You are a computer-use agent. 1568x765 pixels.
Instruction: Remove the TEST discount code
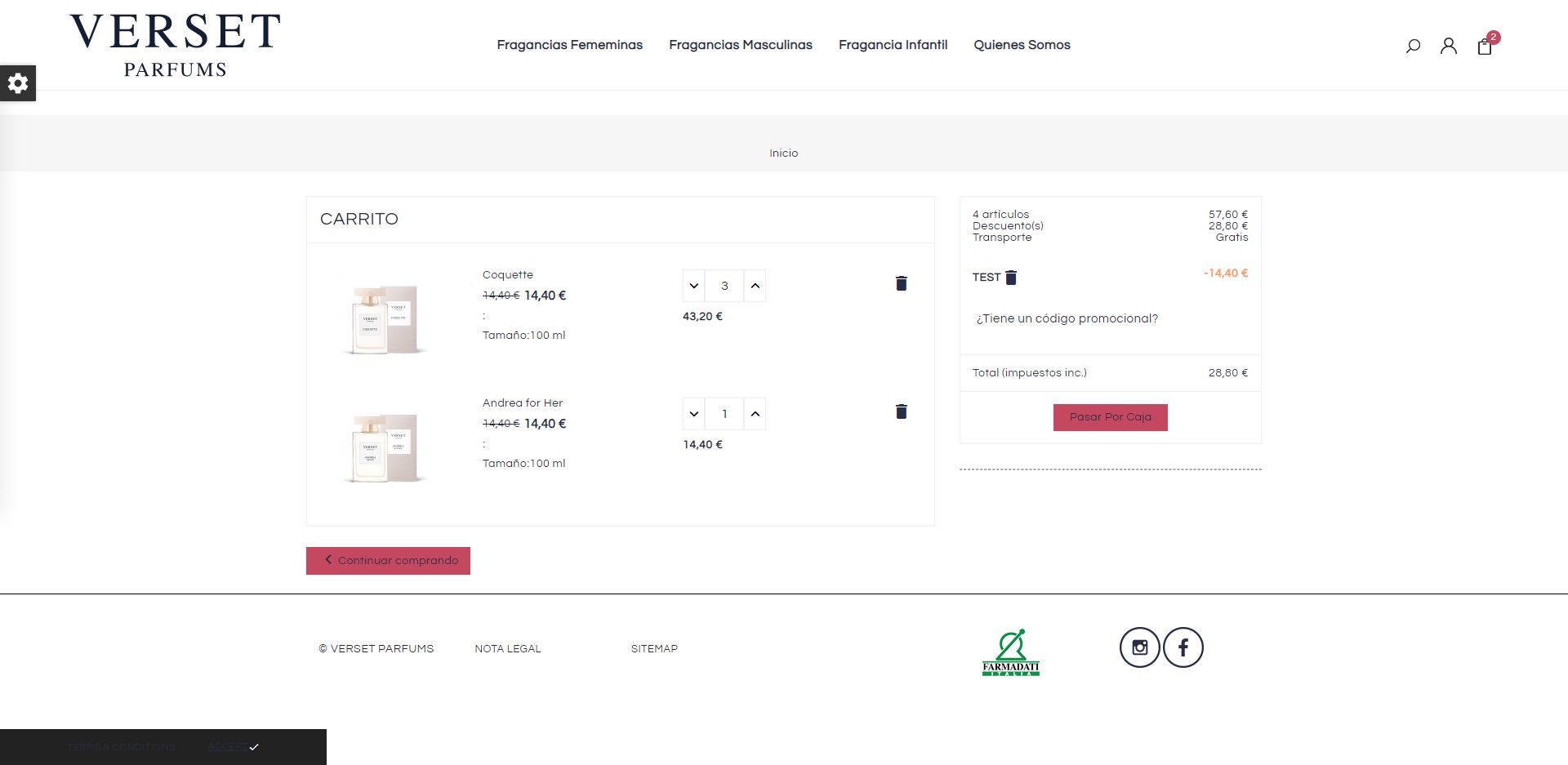(1011, 278)
